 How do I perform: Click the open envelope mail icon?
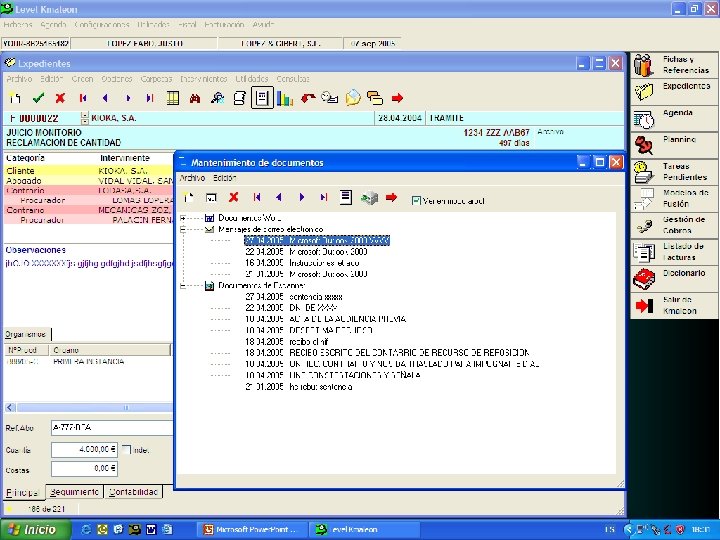tap(353, 98)
